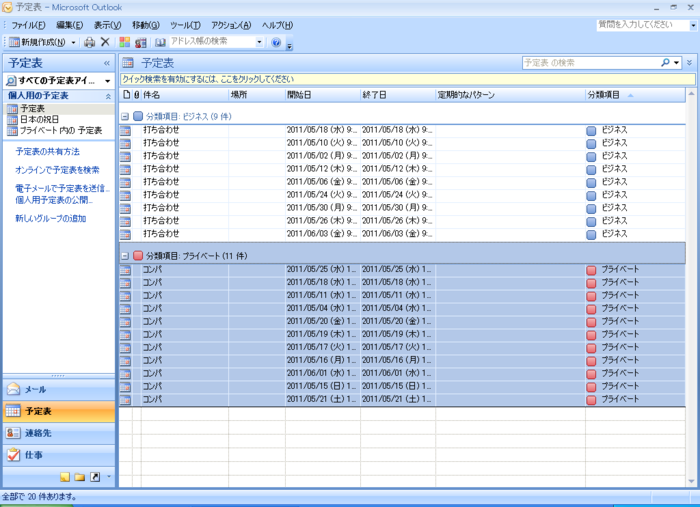700x507 pixels.
Task: Switch to 連絡先 in navigation pane
Action: pos(59,433)
